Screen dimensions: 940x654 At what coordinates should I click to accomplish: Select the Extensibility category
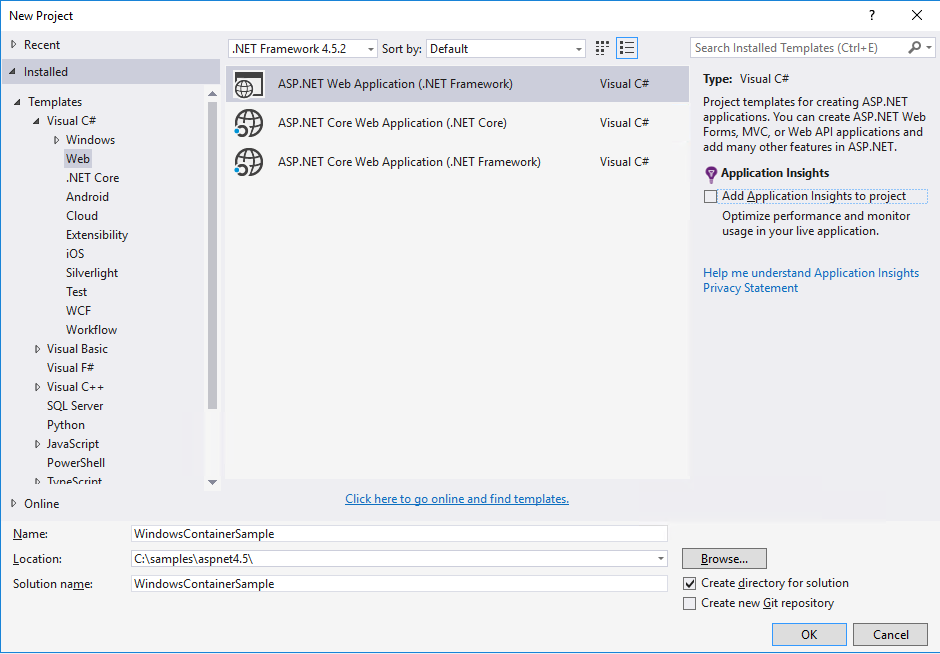[97, 235]
